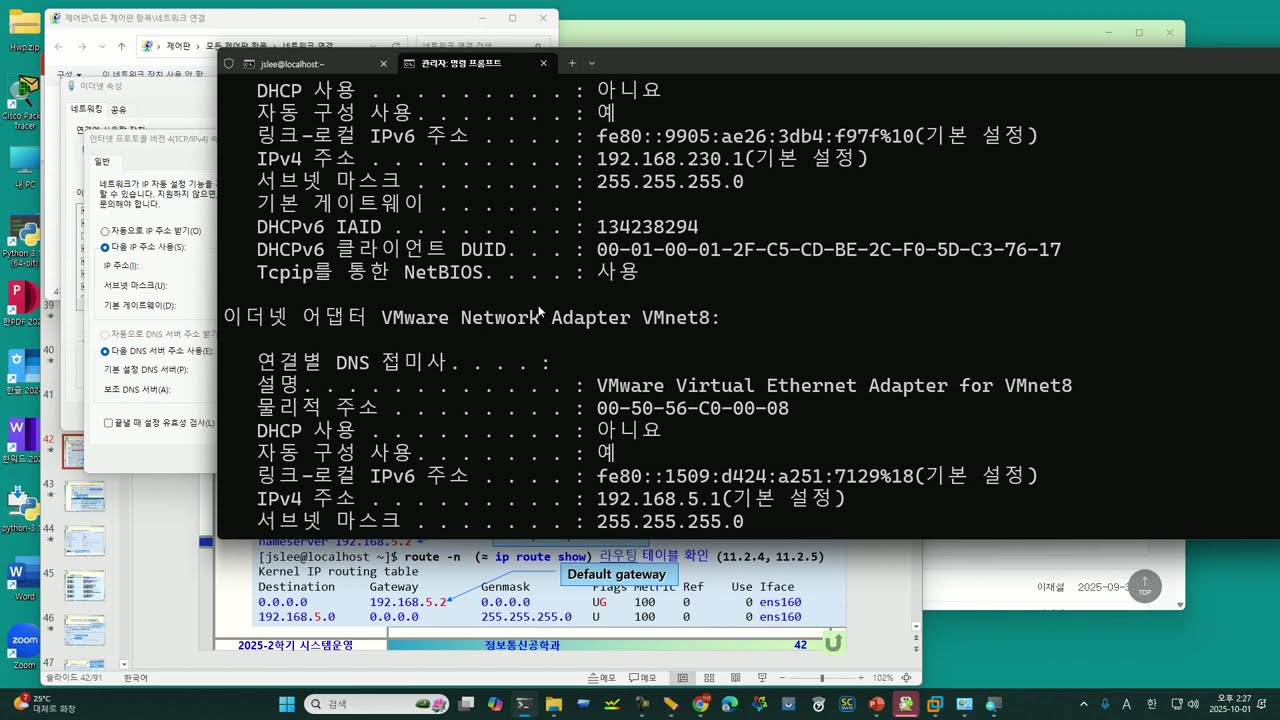Select 자동으로 IP 주소 받기 radio button
Viewport: 1280px width, 720px height.
105,231
